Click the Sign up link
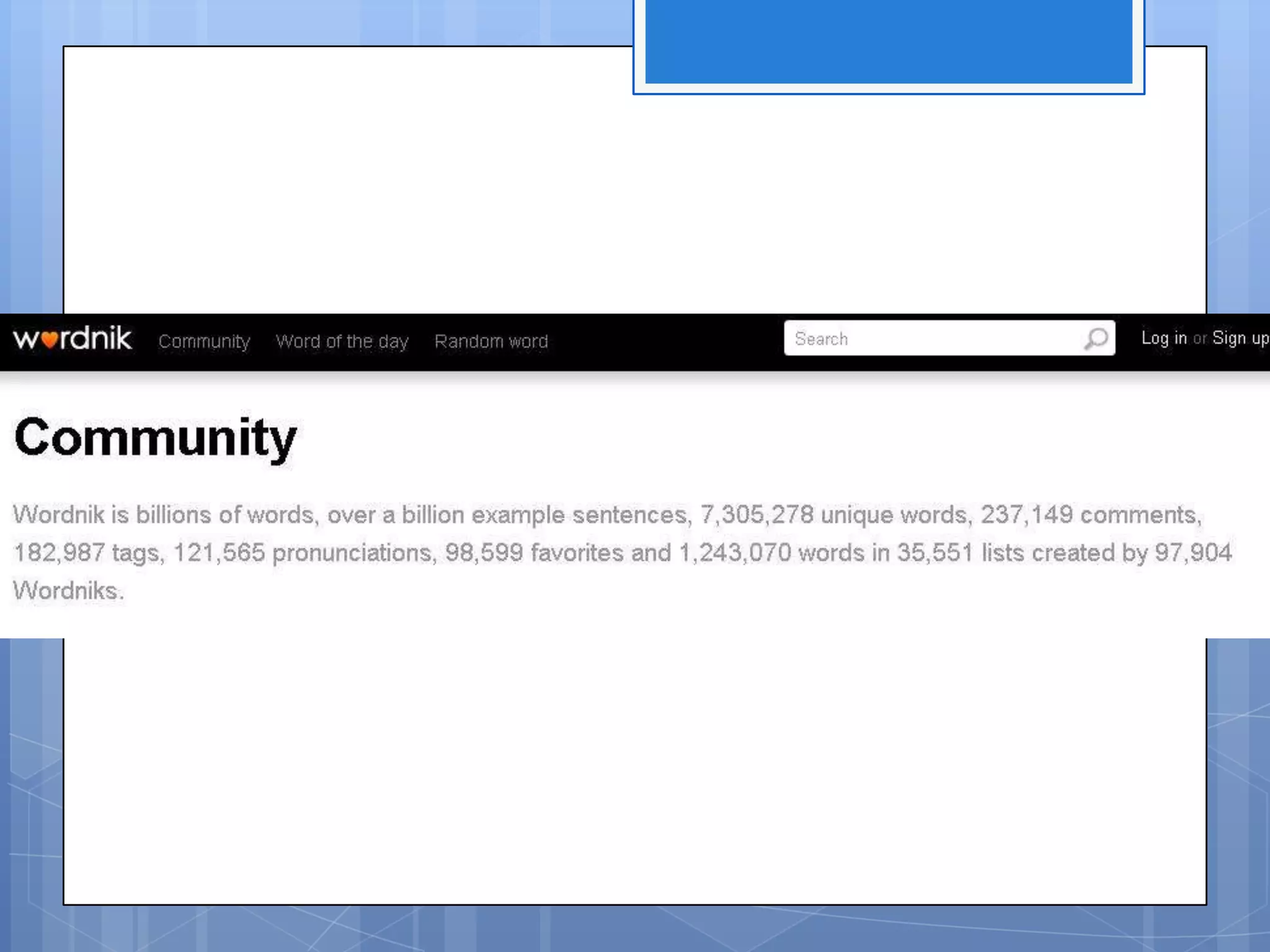 (x=1240, y=338)
